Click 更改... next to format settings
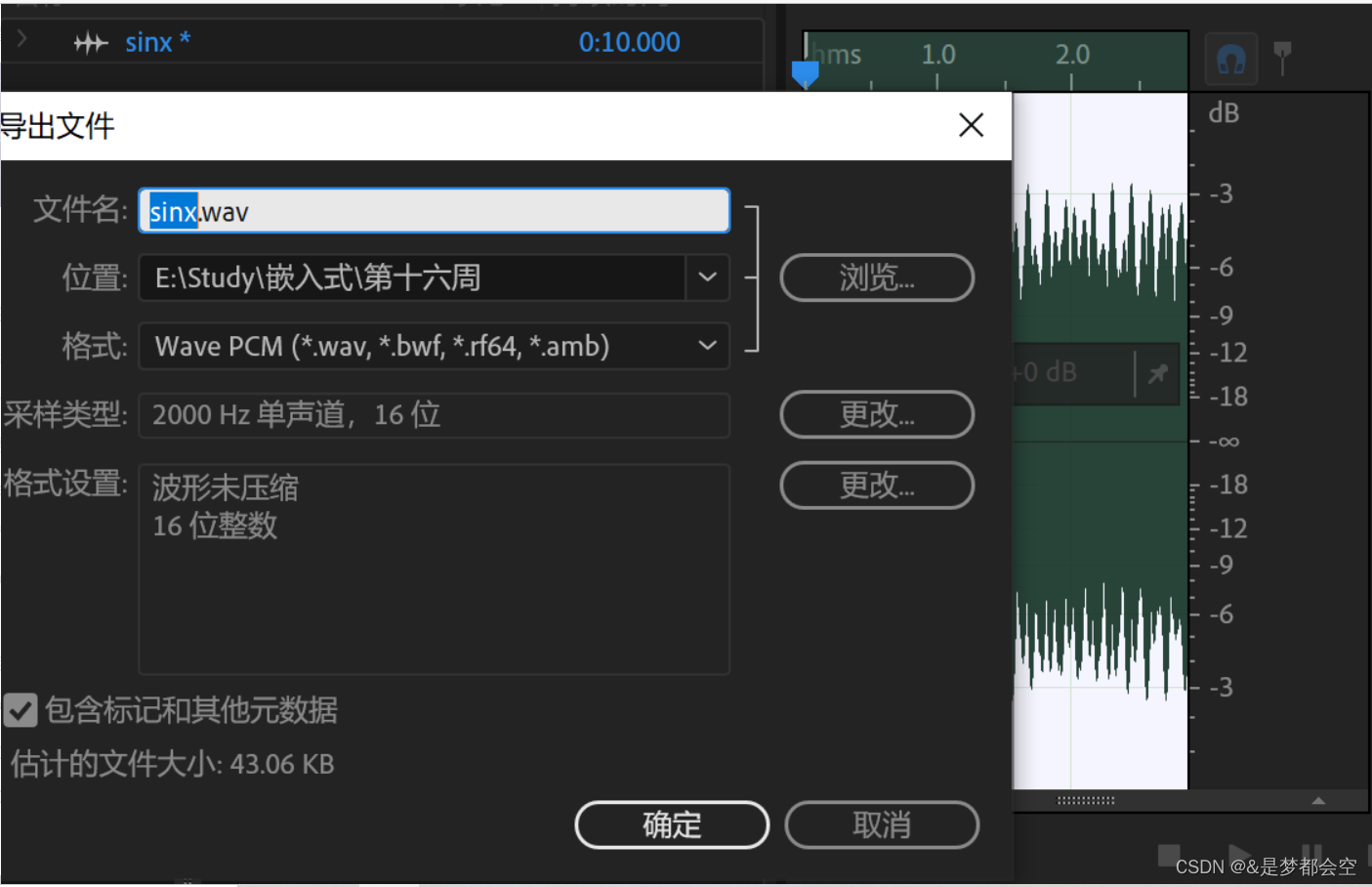Viewport: 1372px width, 887px height. coord(877,485)
